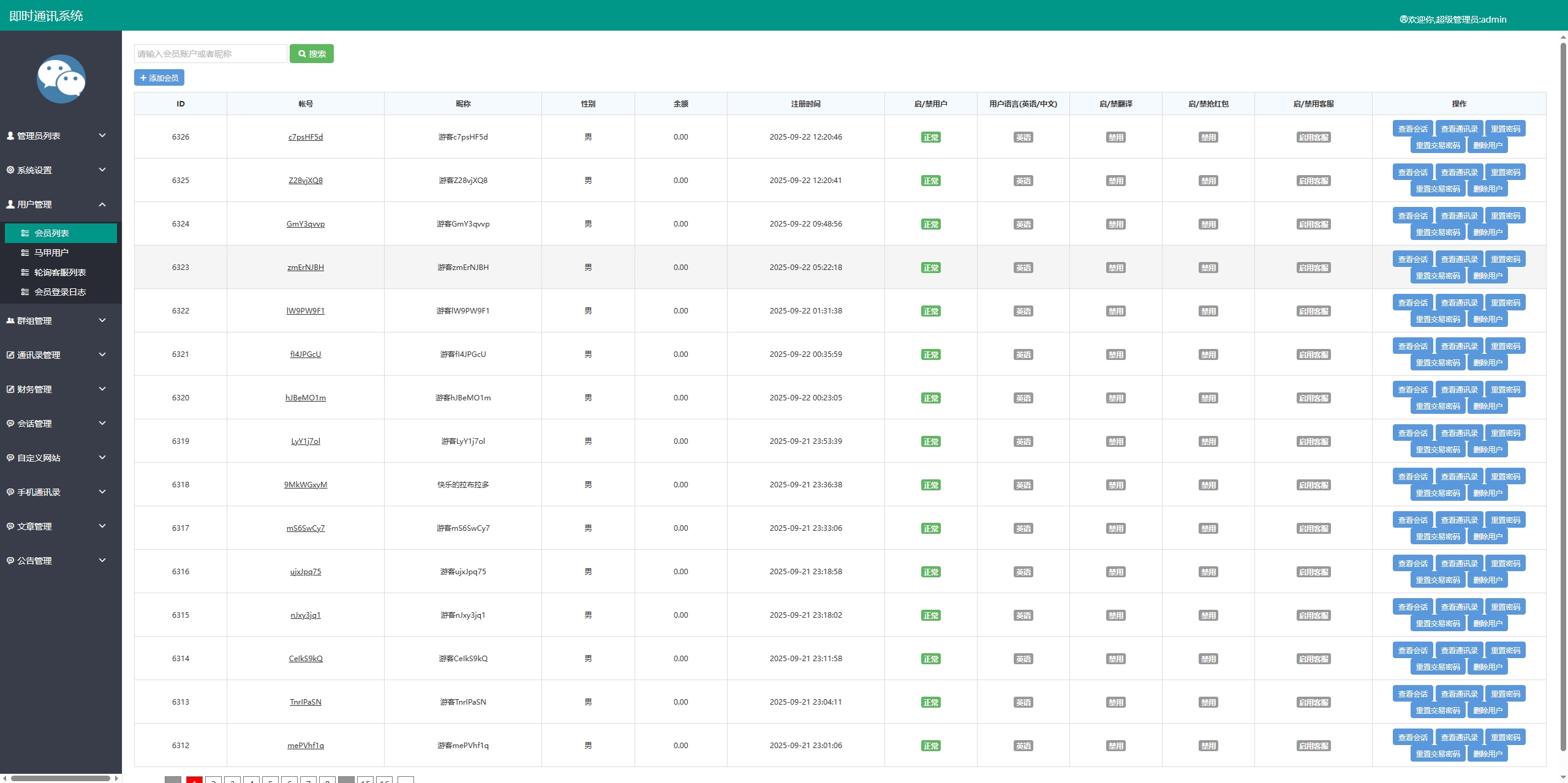The image size is (1568, 783).
Task: Click the chat bubble logo in sidebar
Action: pos(61,79)
